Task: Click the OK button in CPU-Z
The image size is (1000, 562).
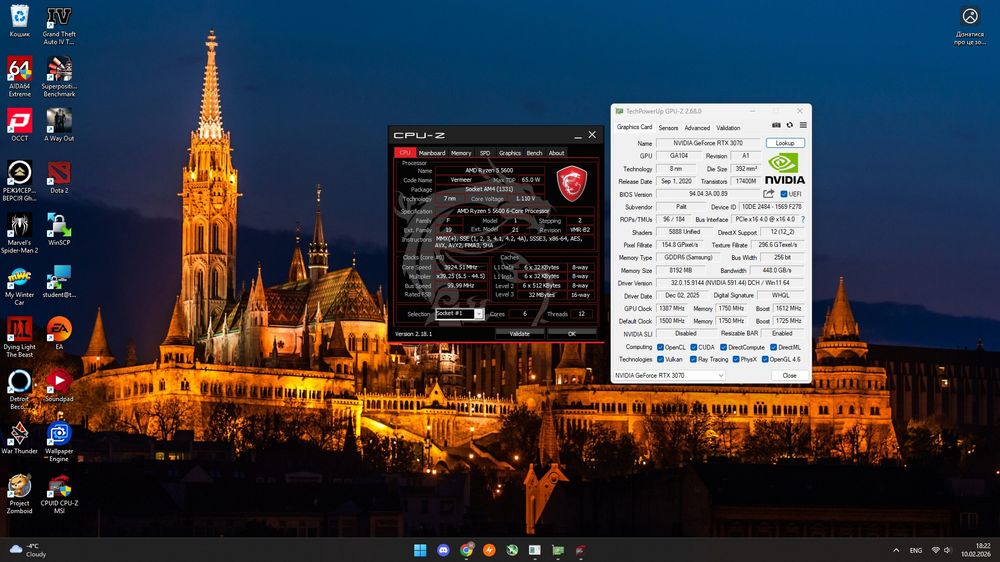Action: [x=572, y=334]
